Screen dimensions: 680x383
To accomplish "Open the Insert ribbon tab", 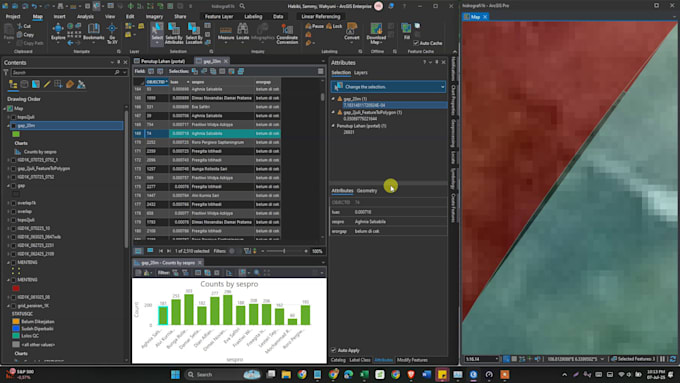I will click(x=59, y=16).
